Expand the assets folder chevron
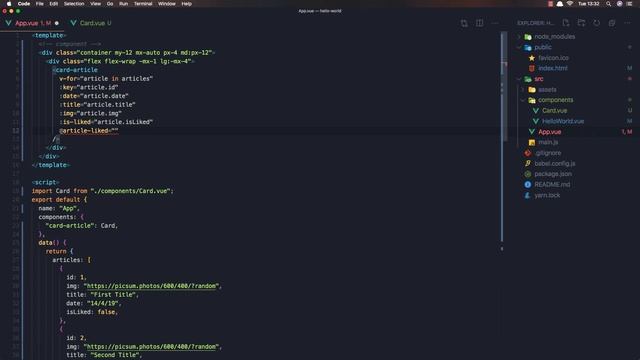 click(523, 89)
